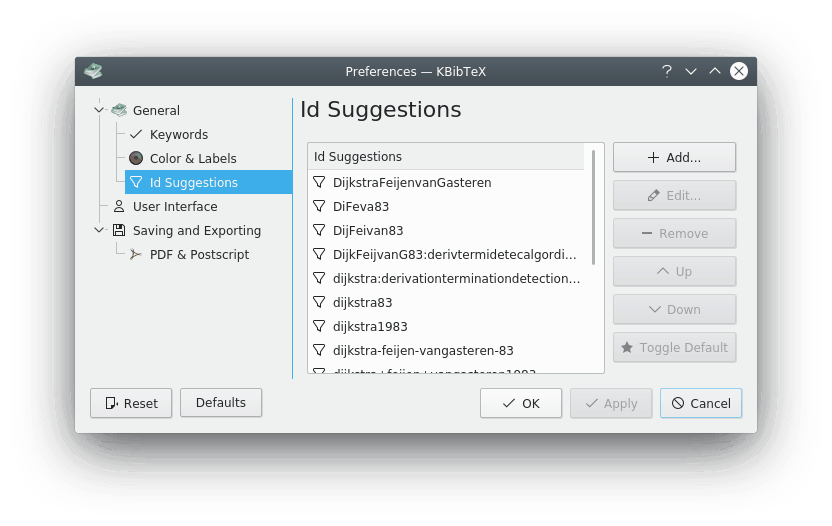Click the Saving and Exporting floppy icon
The height and width of the screenshot is (526, 832).
coord(119,230)
